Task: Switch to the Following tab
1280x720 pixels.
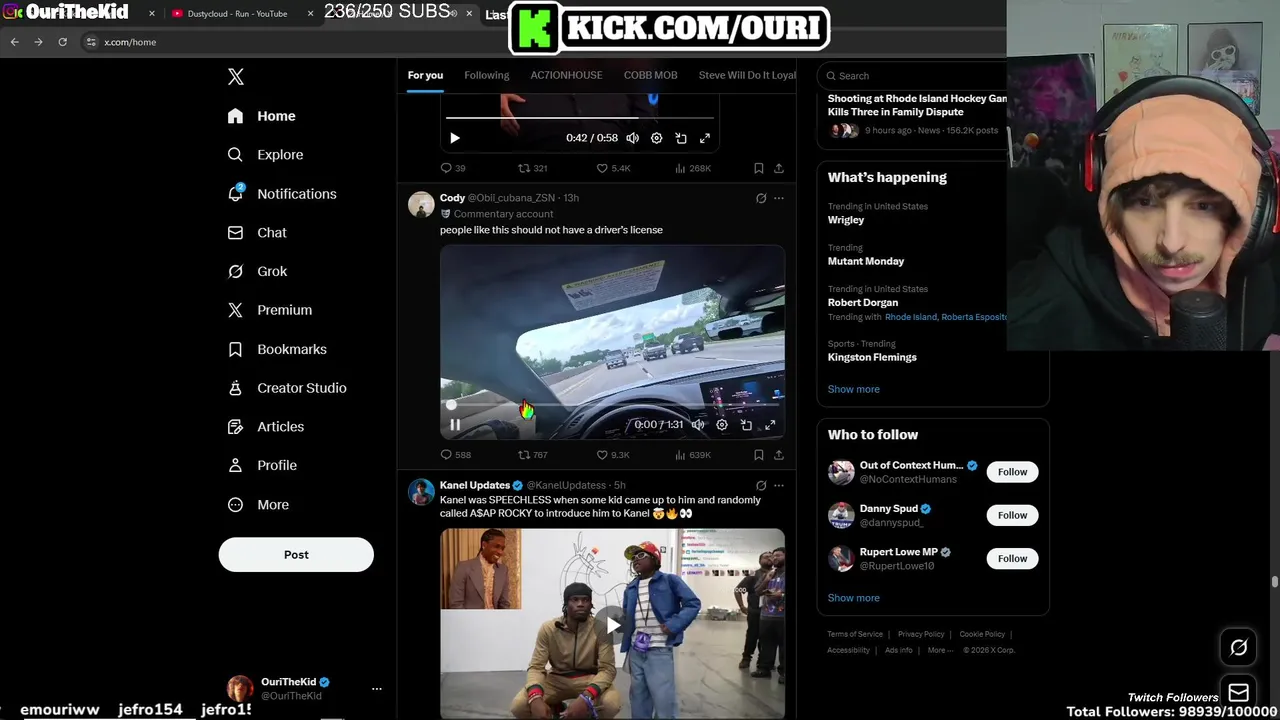Action: click(x=487, y=75)
